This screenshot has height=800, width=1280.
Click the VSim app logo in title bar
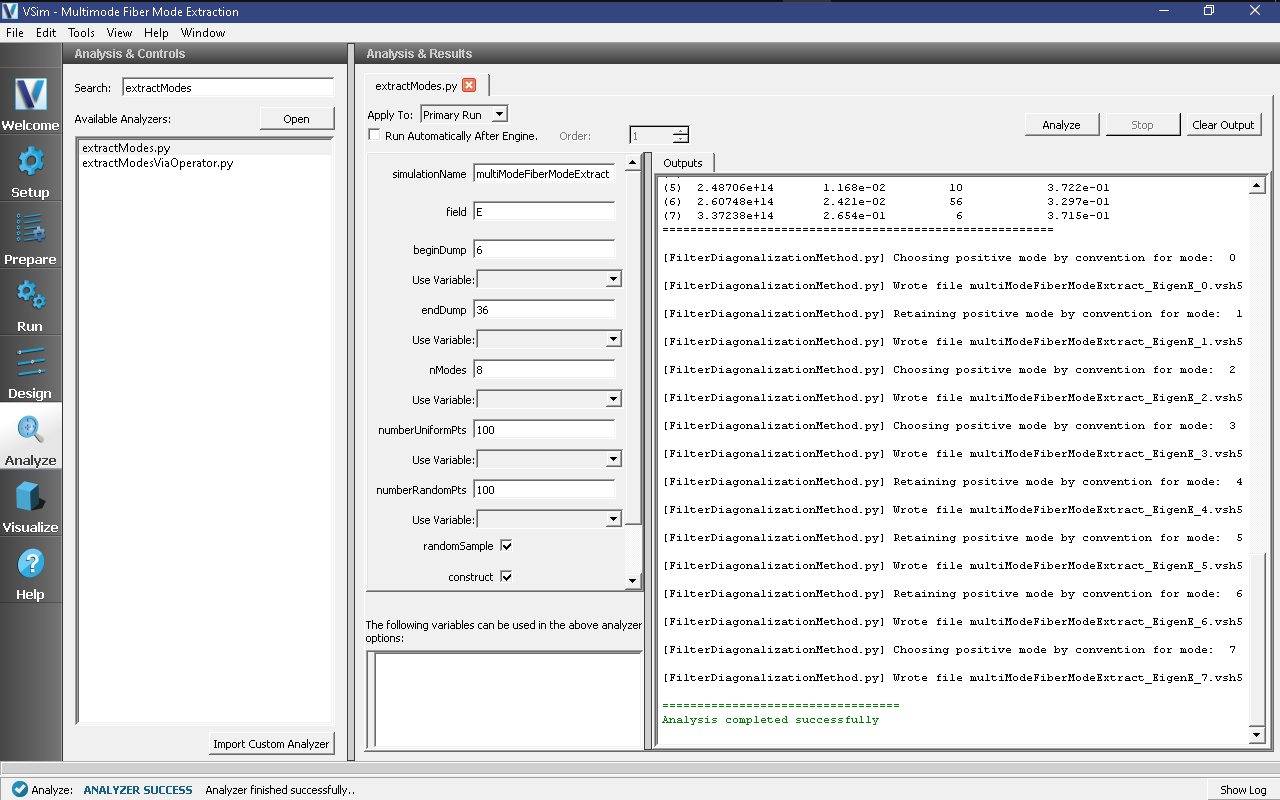12,11
